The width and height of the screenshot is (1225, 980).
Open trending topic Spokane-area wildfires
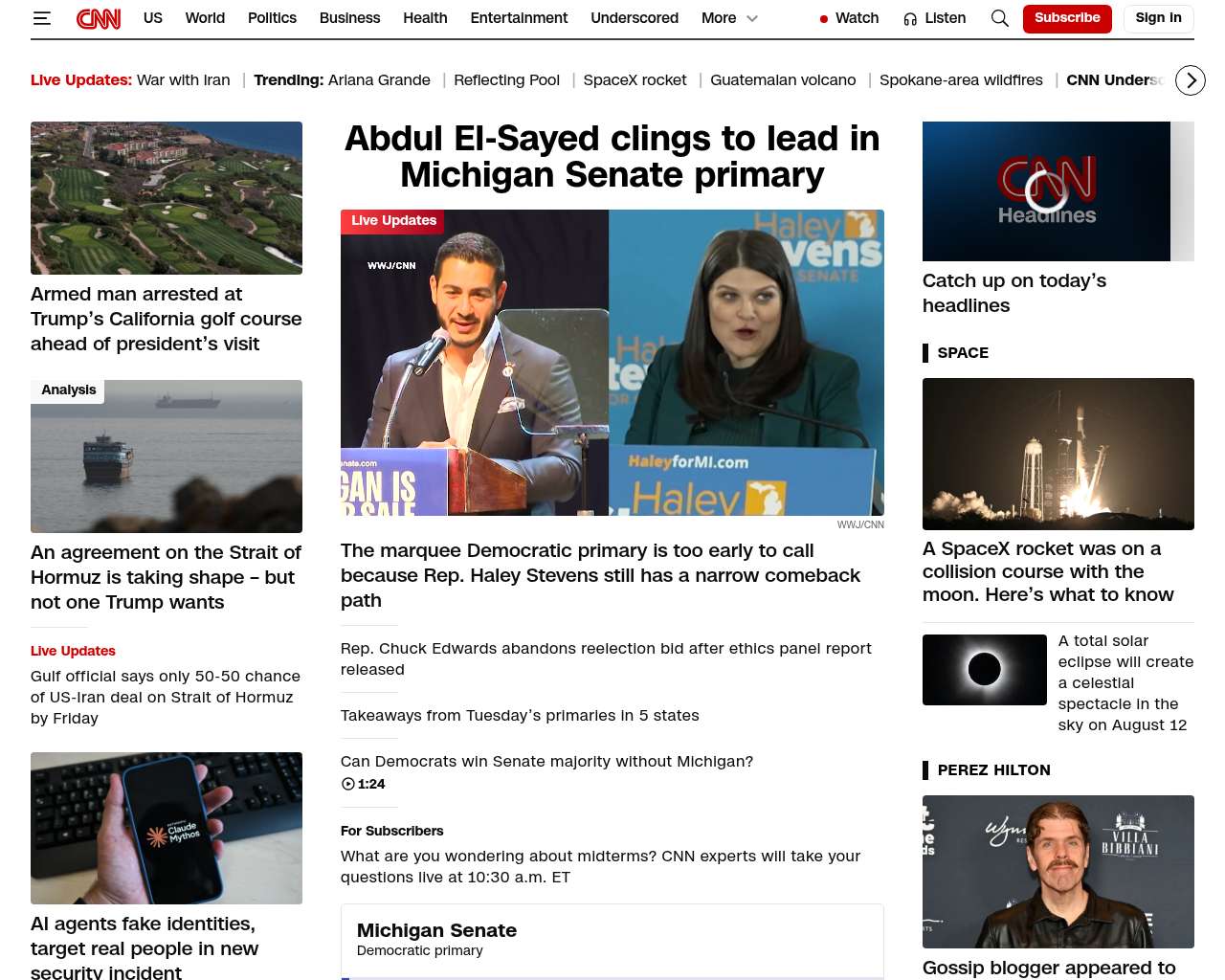click(x=961, y=80)
